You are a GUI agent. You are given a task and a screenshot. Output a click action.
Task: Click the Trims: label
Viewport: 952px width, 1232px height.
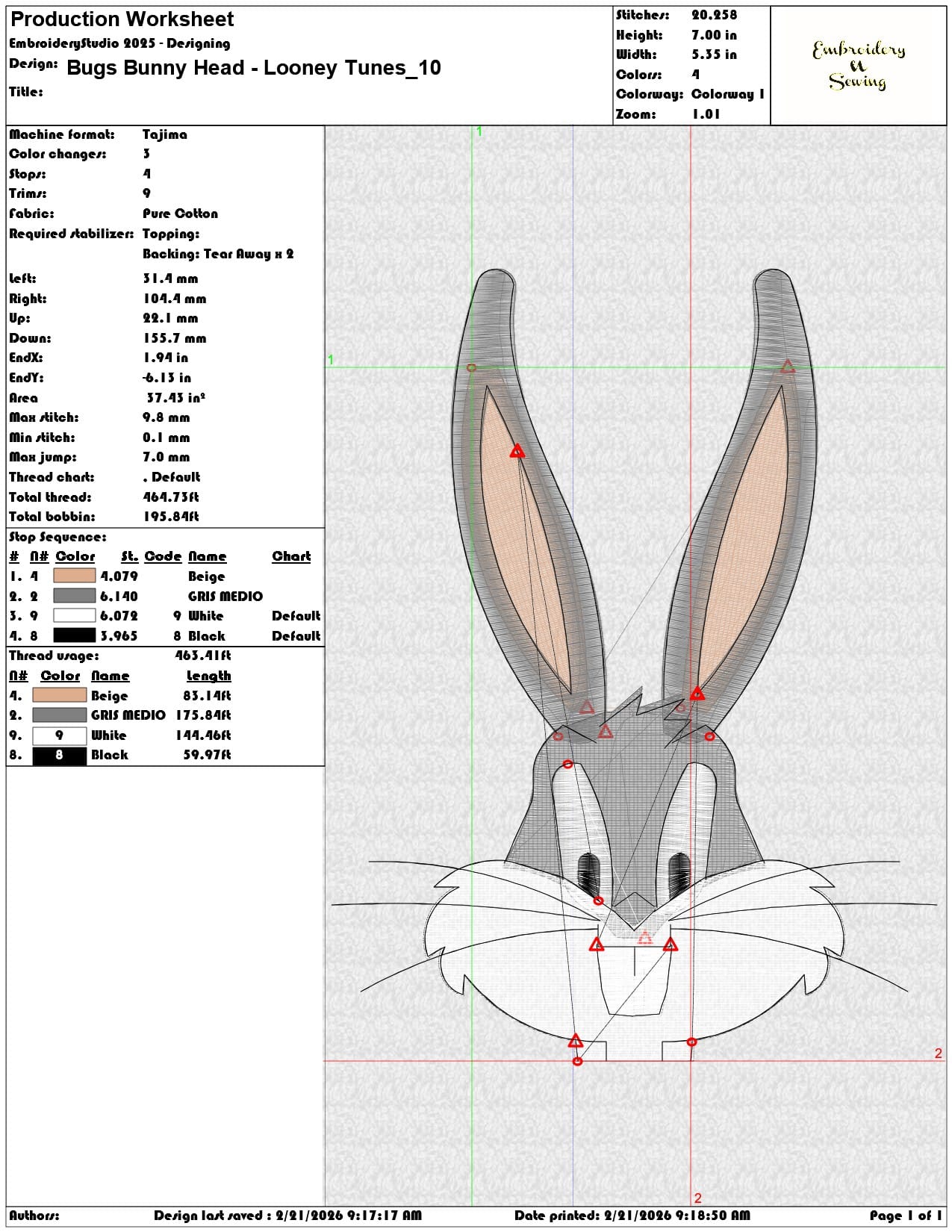click(x=28, y=193)
